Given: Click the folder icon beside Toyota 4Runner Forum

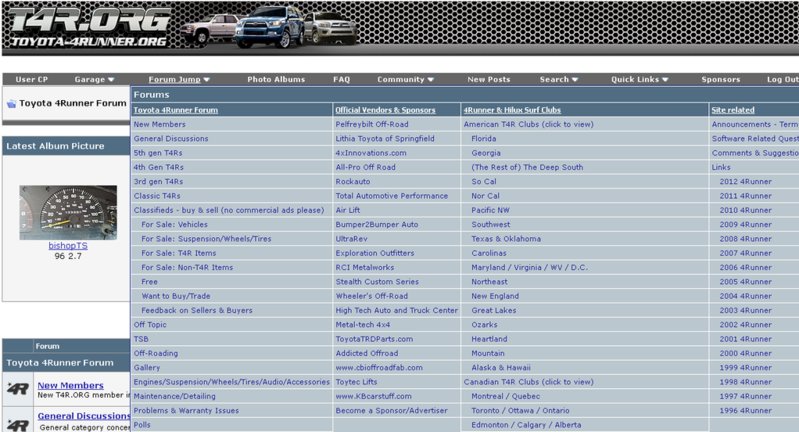Looking at the screenshot, I should pos(11,103).
